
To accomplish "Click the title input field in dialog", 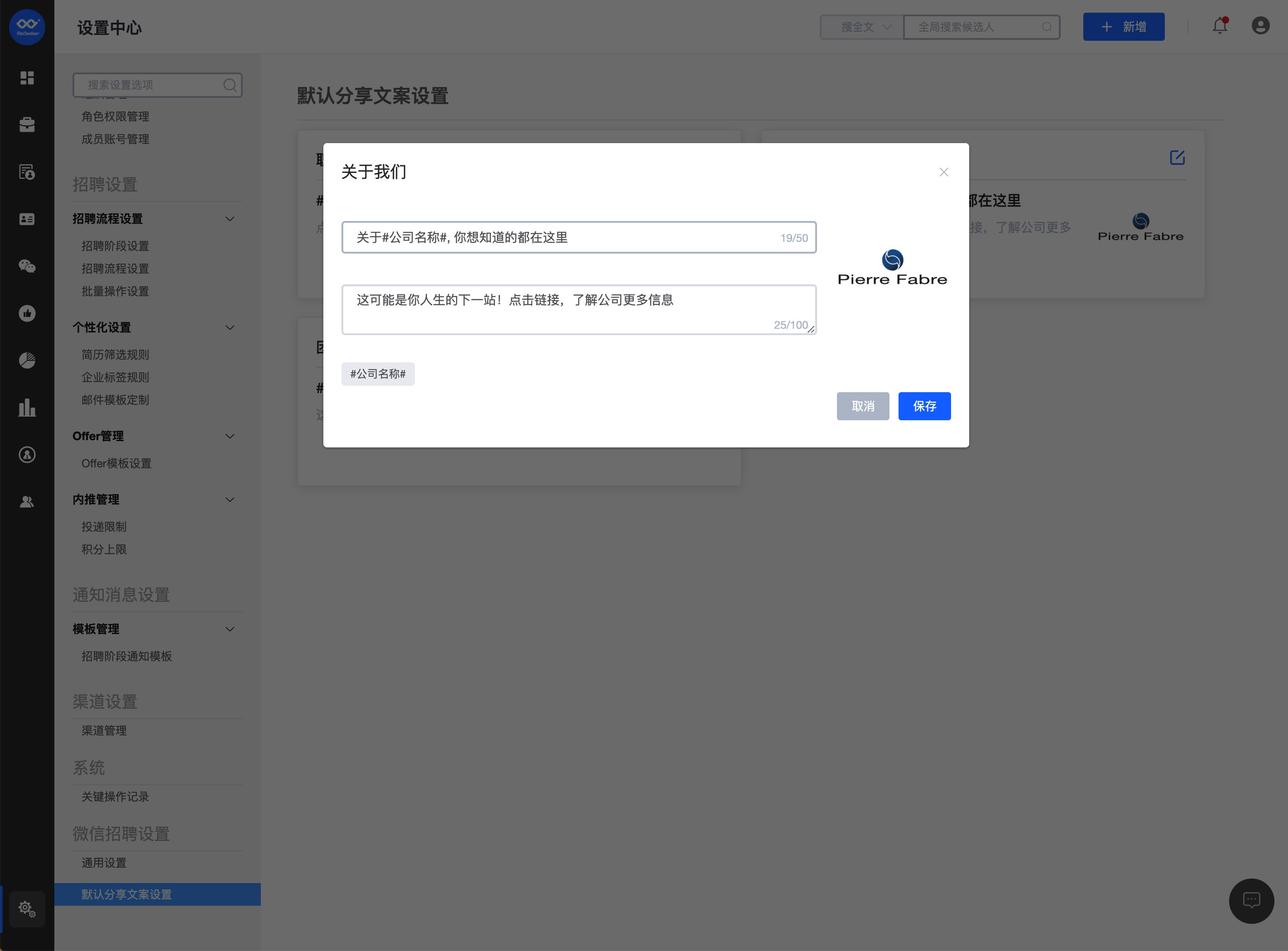I will 579,237.
